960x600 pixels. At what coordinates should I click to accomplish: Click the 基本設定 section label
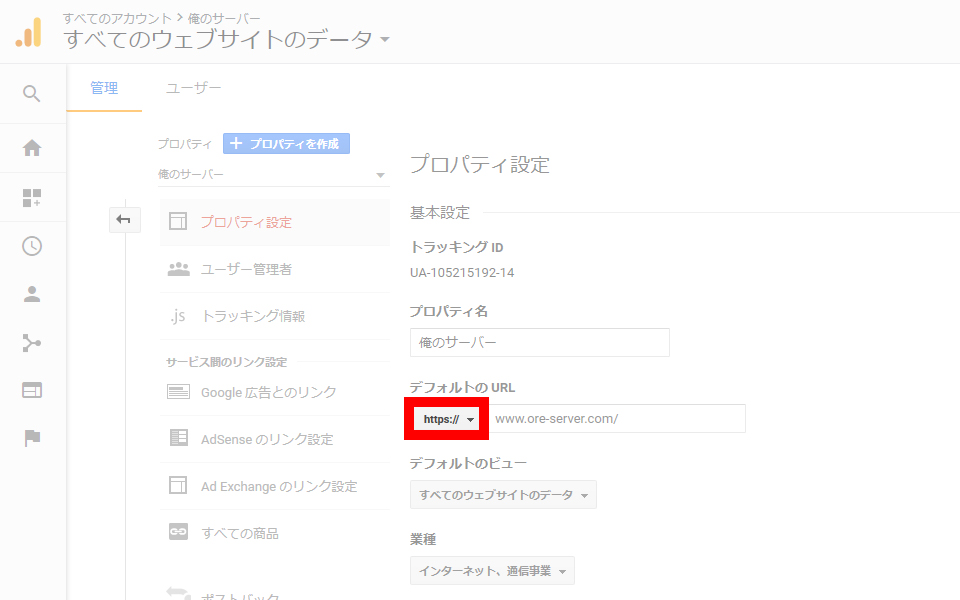440,212
